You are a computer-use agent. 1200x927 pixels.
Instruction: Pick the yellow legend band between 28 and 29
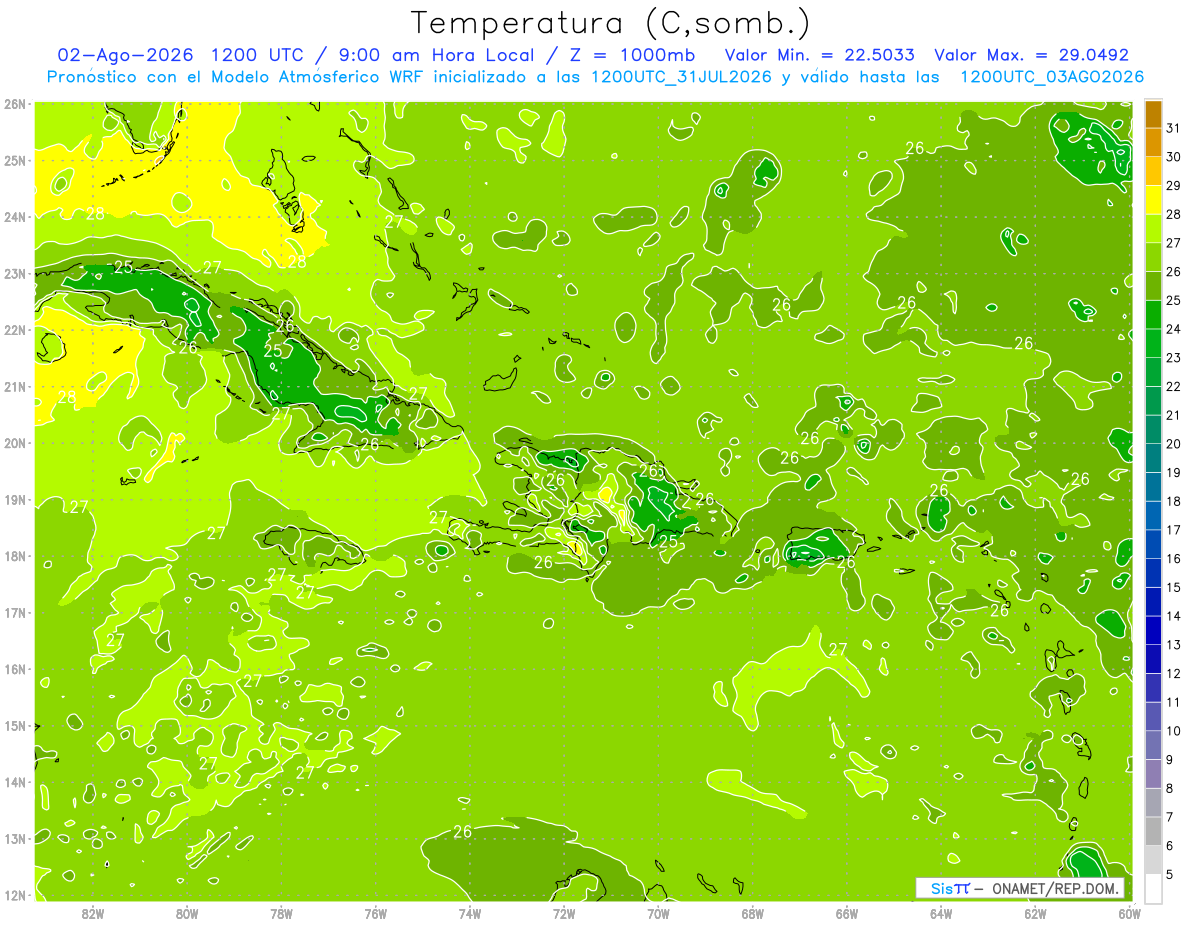point(1153,200)
